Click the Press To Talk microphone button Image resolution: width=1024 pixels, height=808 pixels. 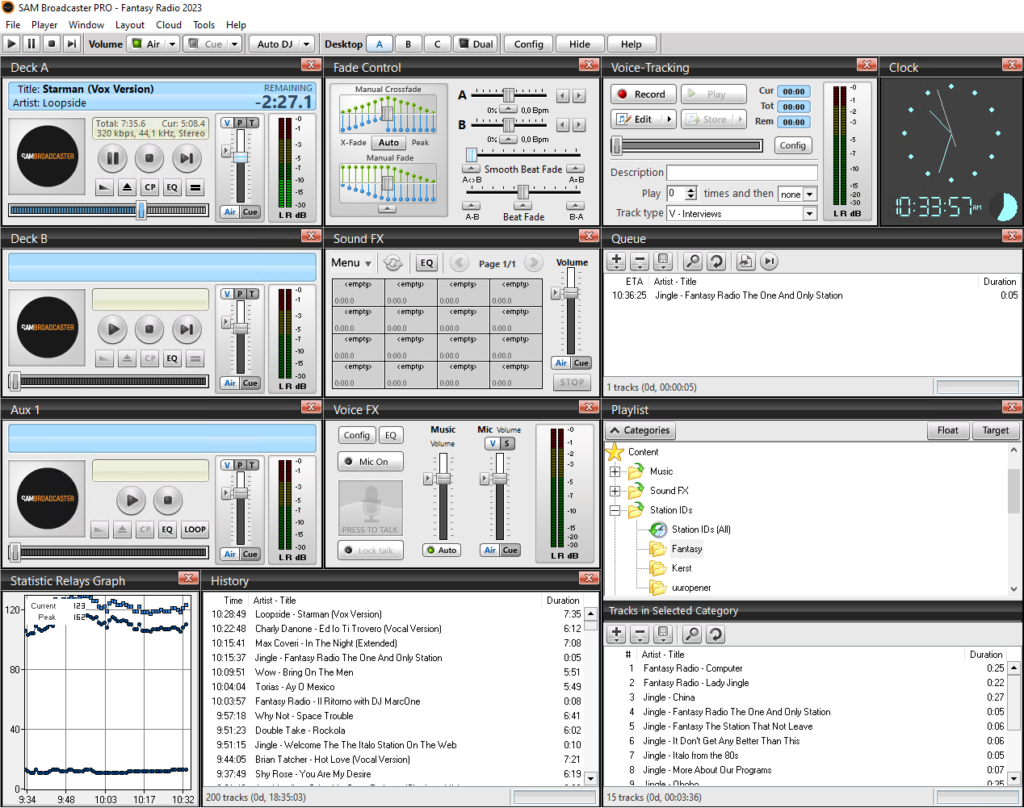(x=370, y=508)
